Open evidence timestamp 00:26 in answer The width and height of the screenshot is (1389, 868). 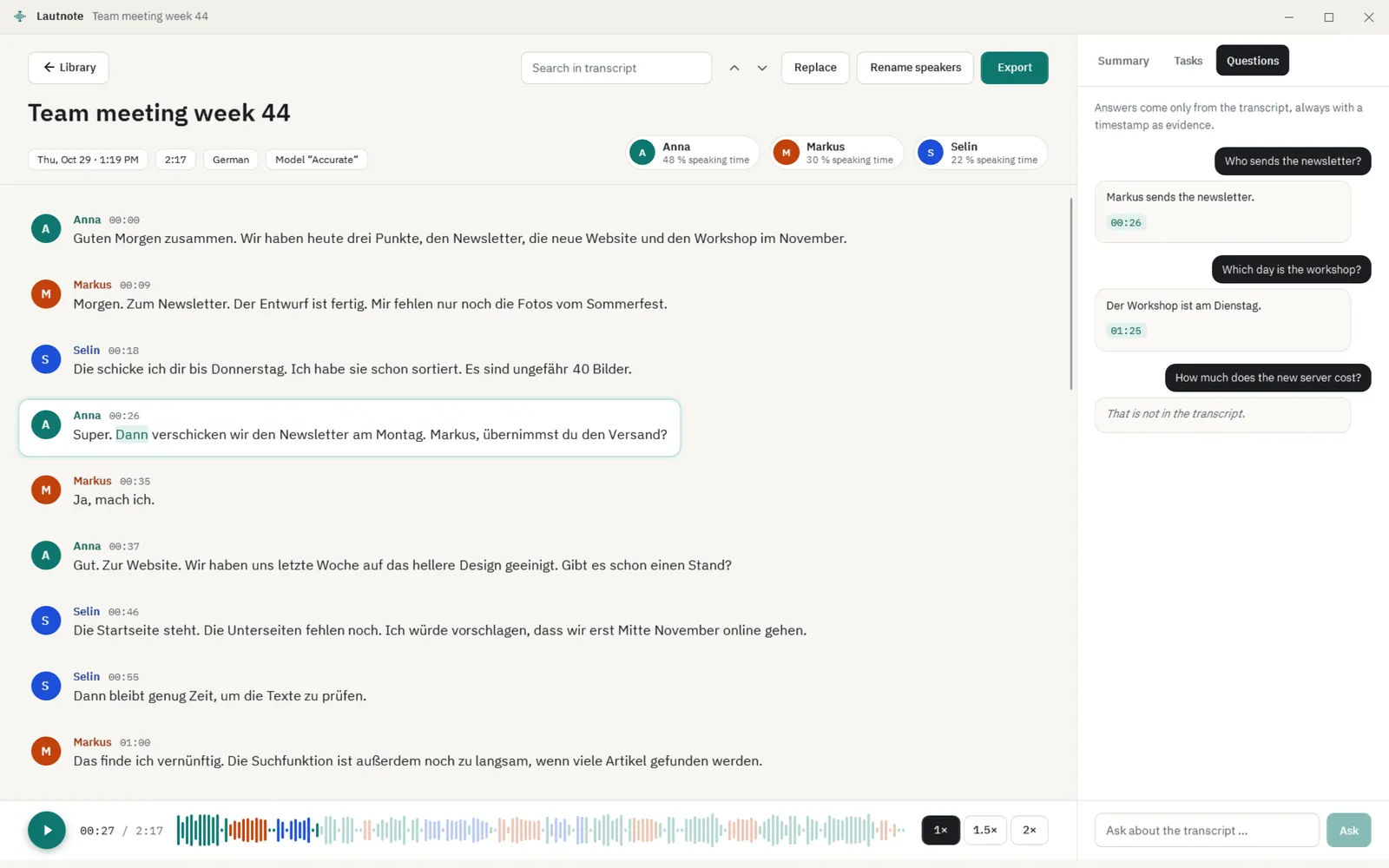1126,223
